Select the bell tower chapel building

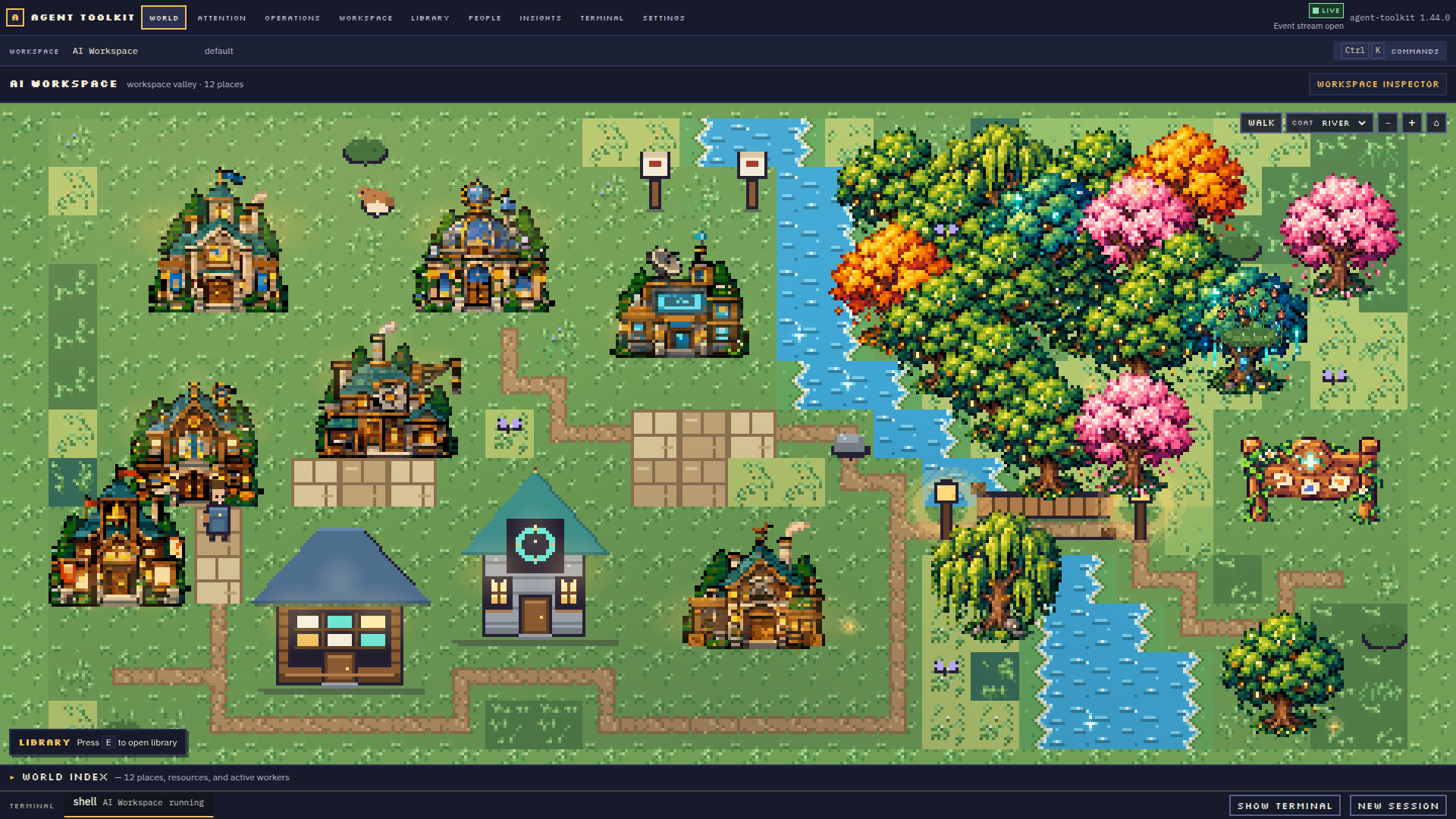[x=118, y=540]
